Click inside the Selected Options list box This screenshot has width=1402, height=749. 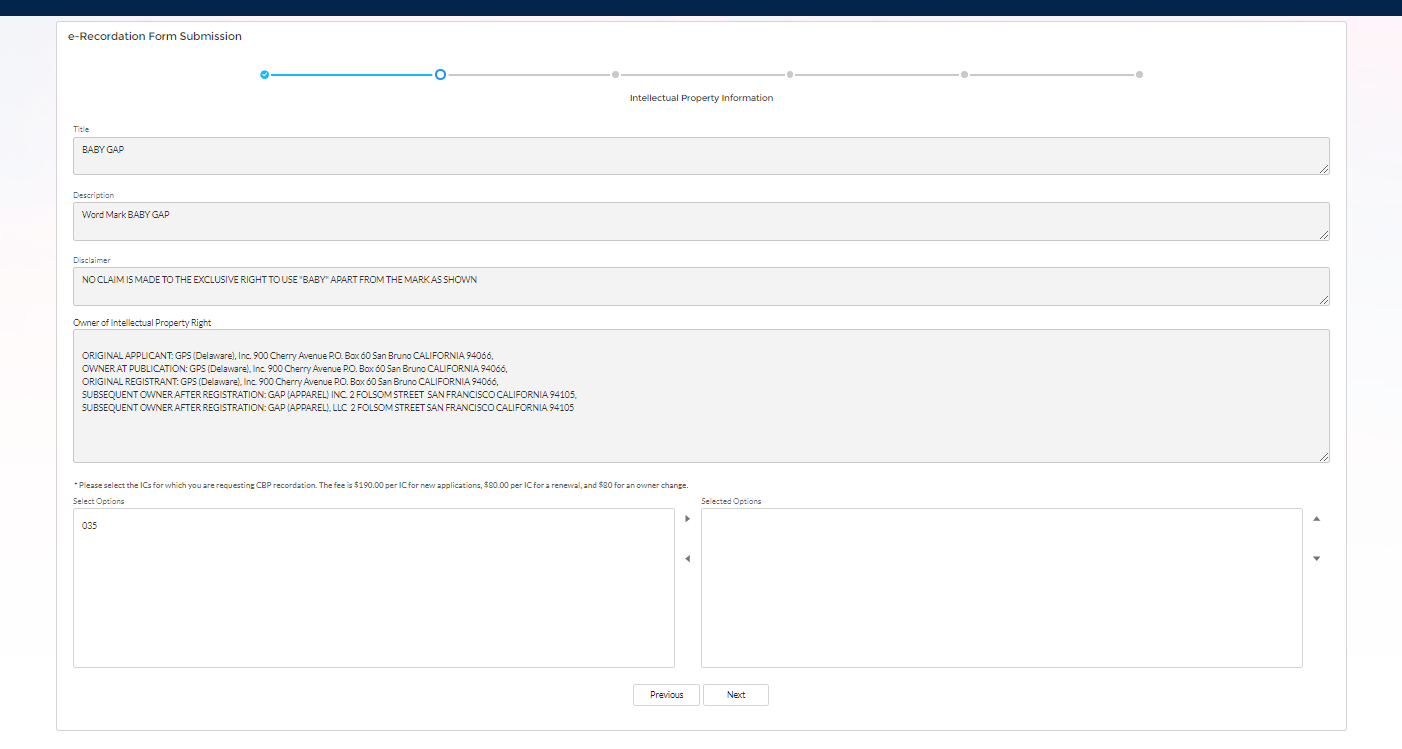click(x=1001, y=588)
